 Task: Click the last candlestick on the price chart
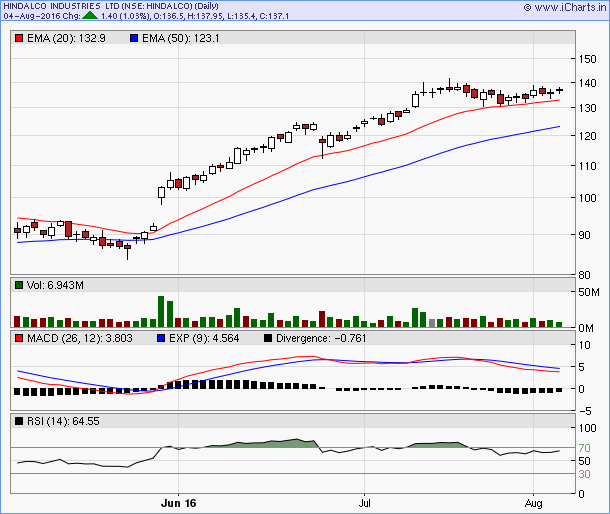(559, 90)
